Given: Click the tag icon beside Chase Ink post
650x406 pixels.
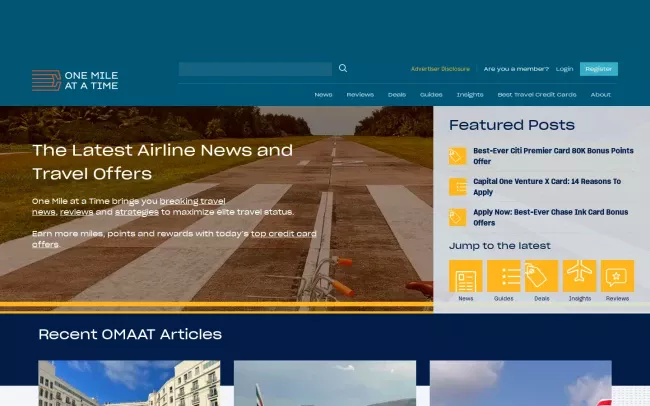Looking at the screenshot, I should tap(458, 217).
